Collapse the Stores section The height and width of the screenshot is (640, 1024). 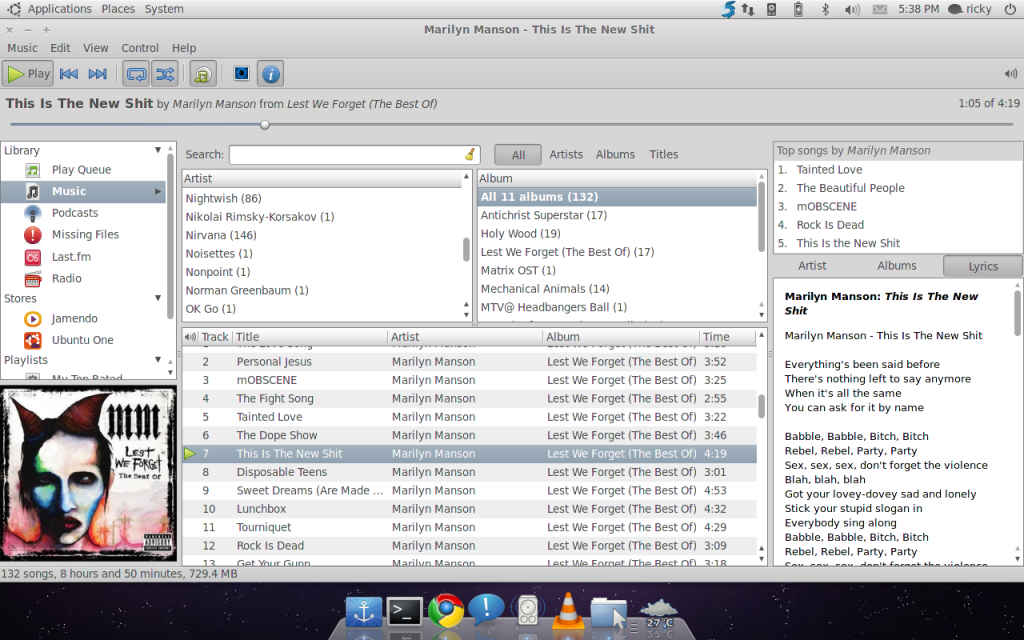click(157, 299)
